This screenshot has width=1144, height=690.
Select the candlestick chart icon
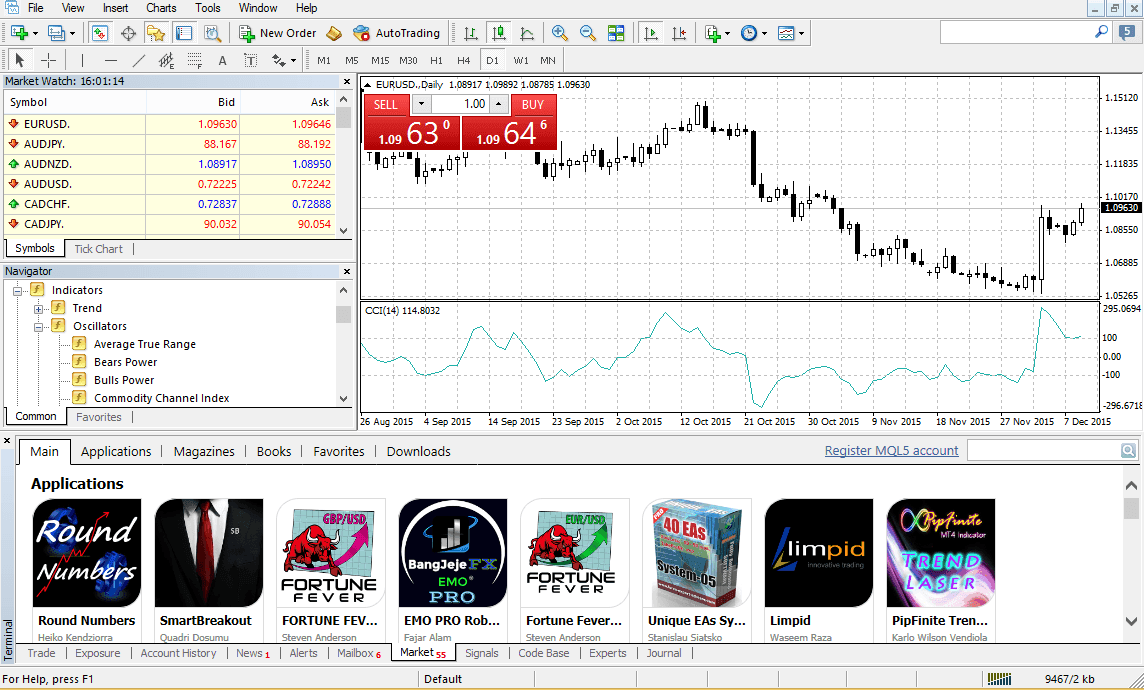click(x=499, y=33)
